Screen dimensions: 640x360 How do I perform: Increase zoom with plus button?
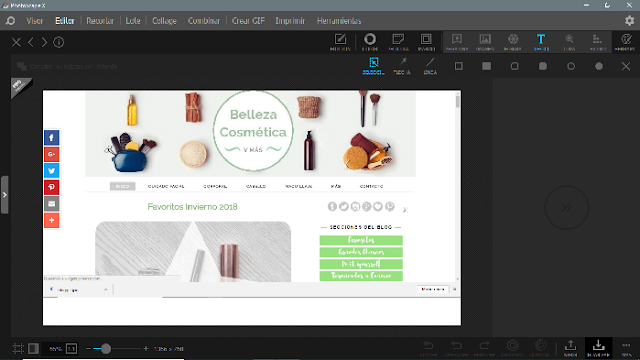coord(146,349)
